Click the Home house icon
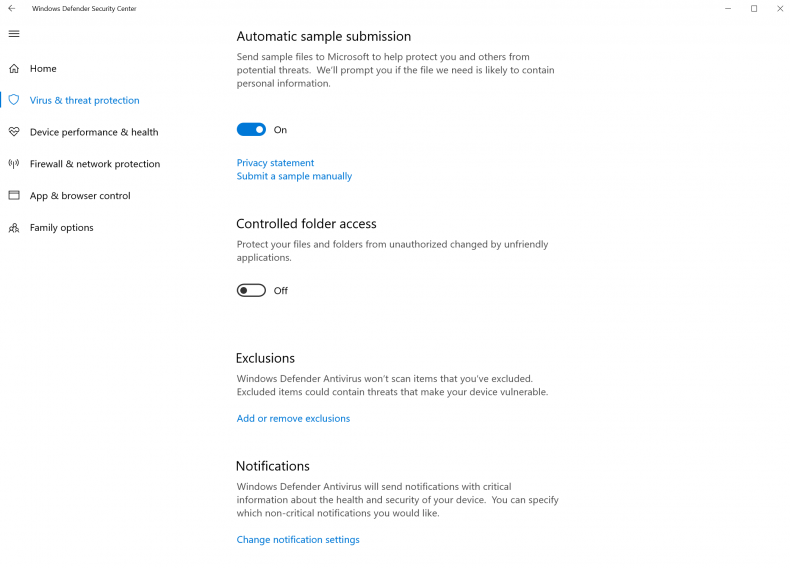 point(14,69)
